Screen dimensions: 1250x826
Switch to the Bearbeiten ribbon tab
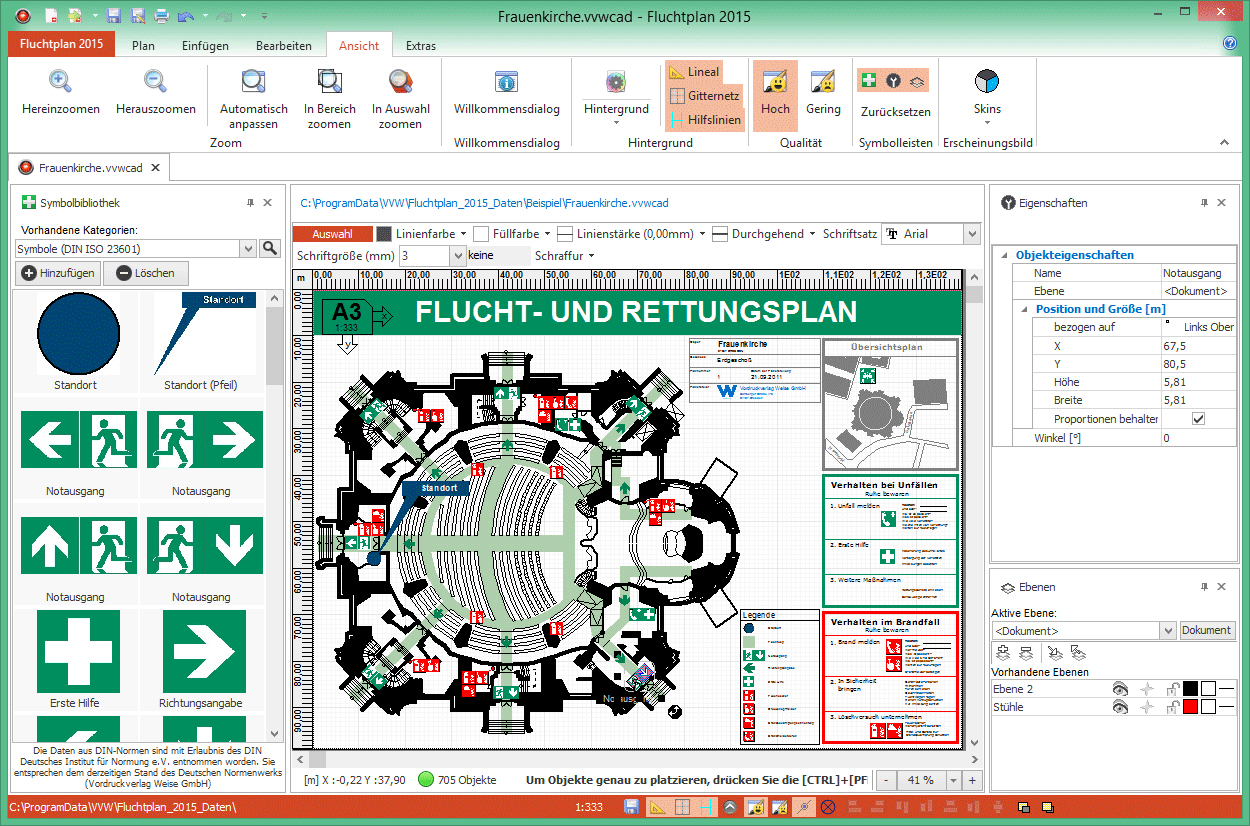[x=283, y=45]
